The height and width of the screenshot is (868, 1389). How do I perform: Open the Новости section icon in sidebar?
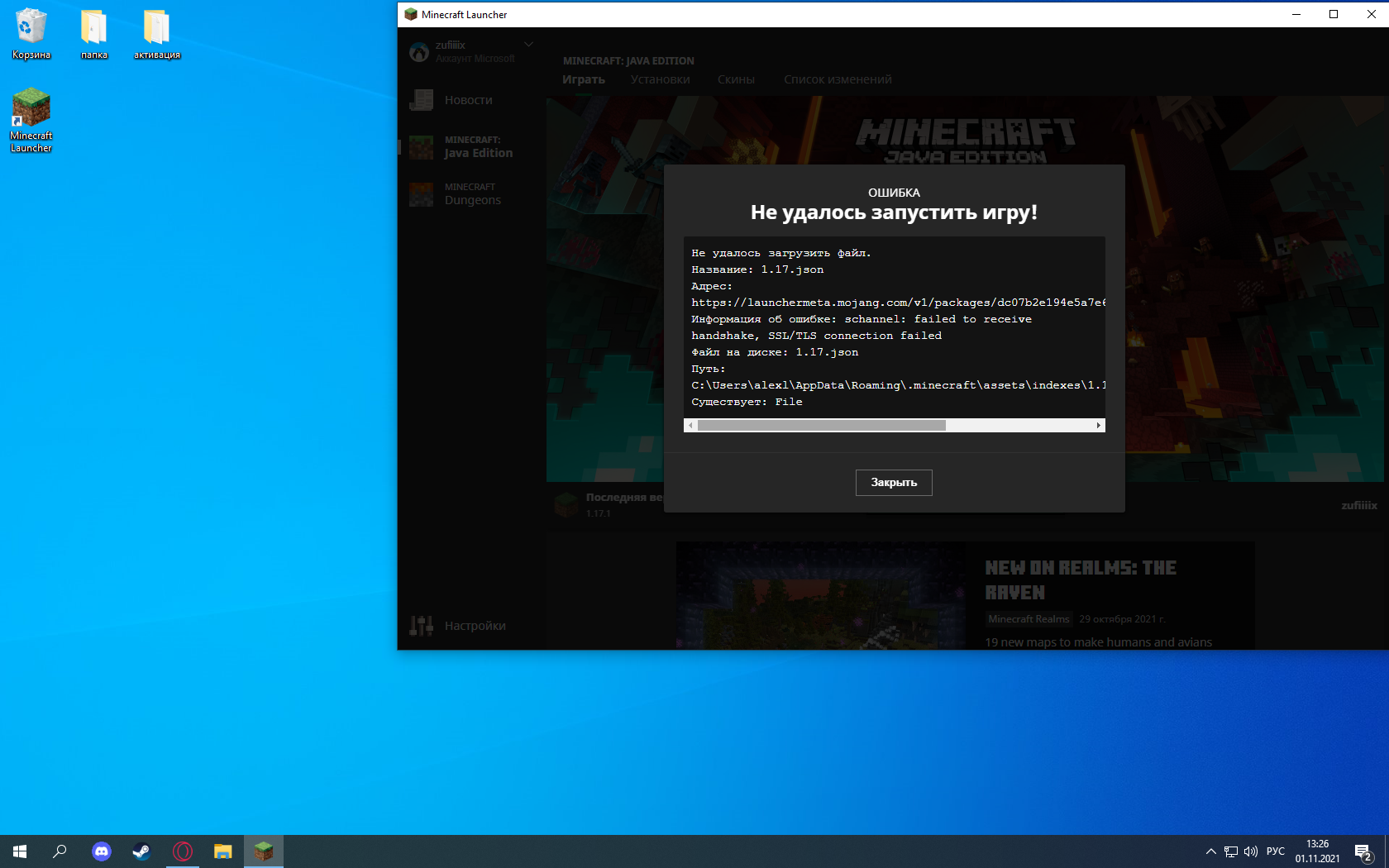coord(422,100)
